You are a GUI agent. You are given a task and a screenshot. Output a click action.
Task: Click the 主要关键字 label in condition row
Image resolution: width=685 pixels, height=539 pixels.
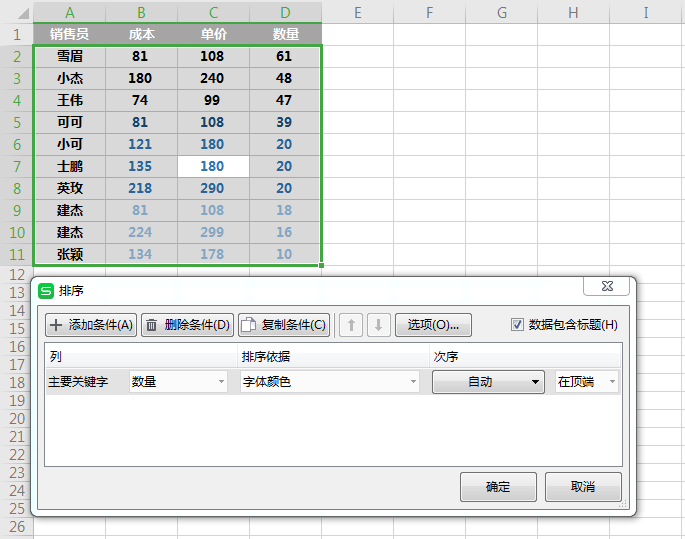78,382
